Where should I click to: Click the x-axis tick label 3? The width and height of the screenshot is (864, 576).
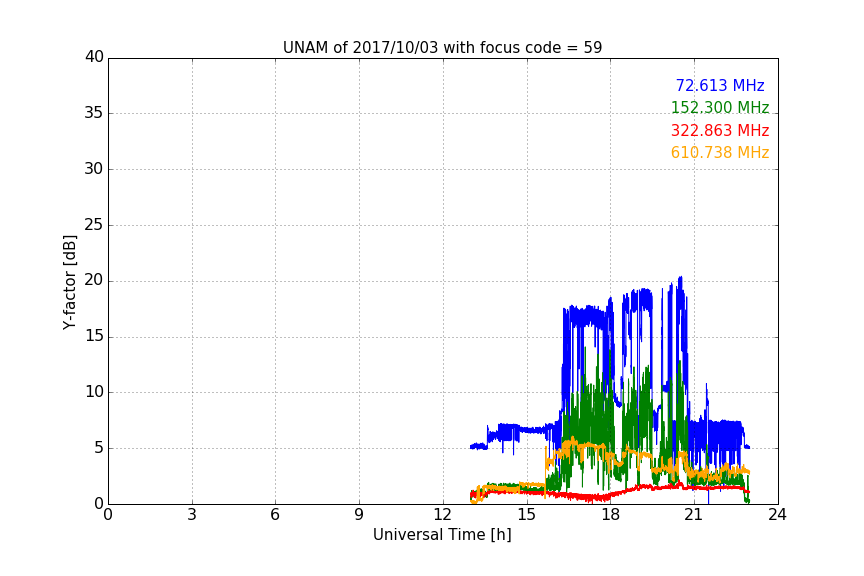coord(192,515)
